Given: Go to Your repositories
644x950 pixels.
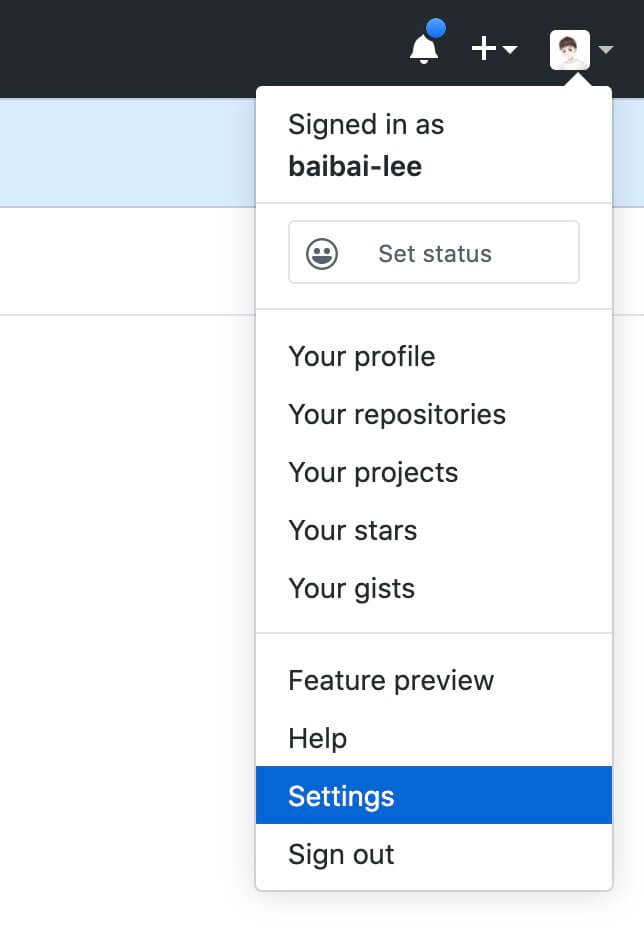Looking at the screenshot, I should click(397, 414).
